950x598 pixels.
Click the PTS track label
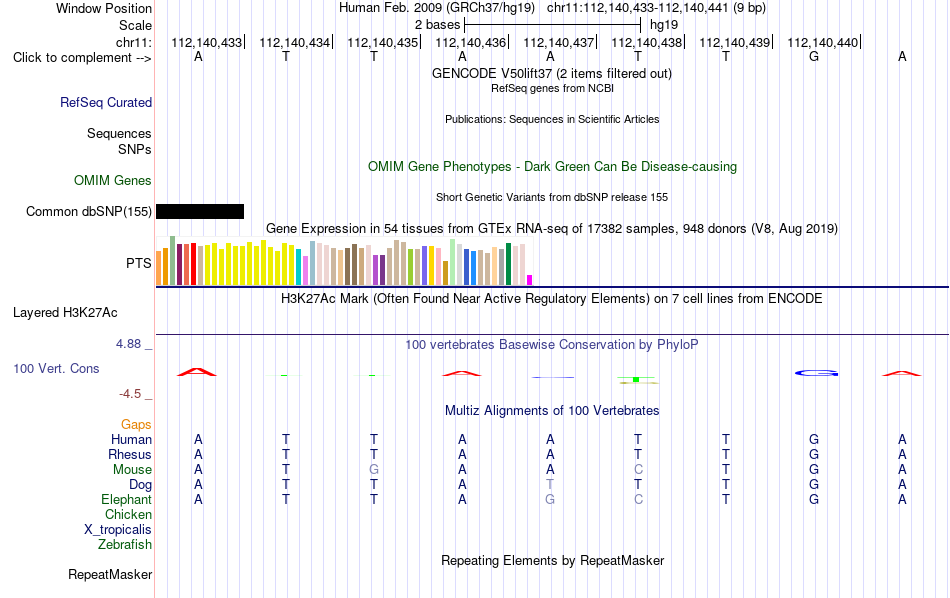click(x=138, y=263)
